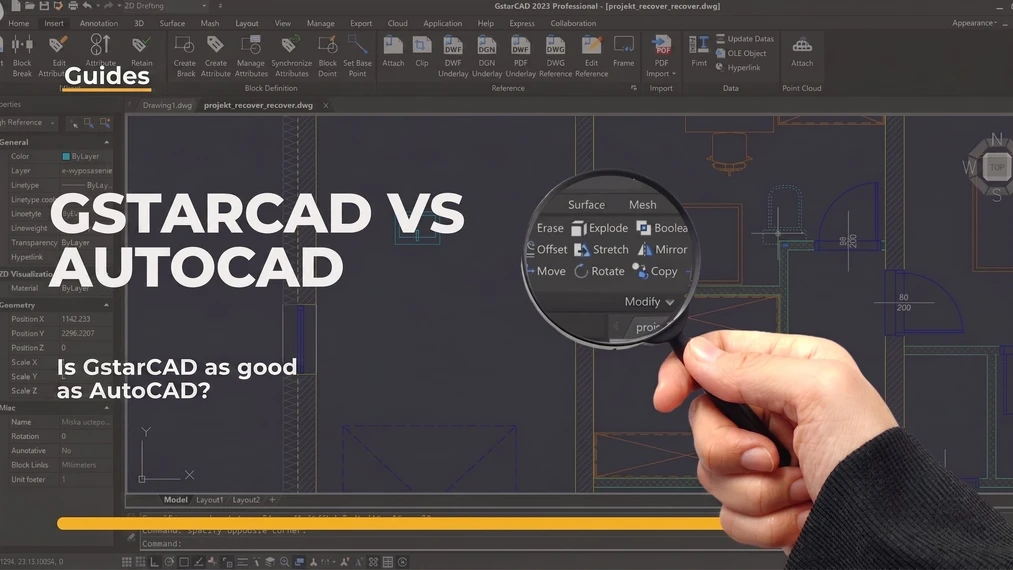Toggle polar tracking in status bar
This screenshot has height=570, width=1013.
tap(169, 562)
